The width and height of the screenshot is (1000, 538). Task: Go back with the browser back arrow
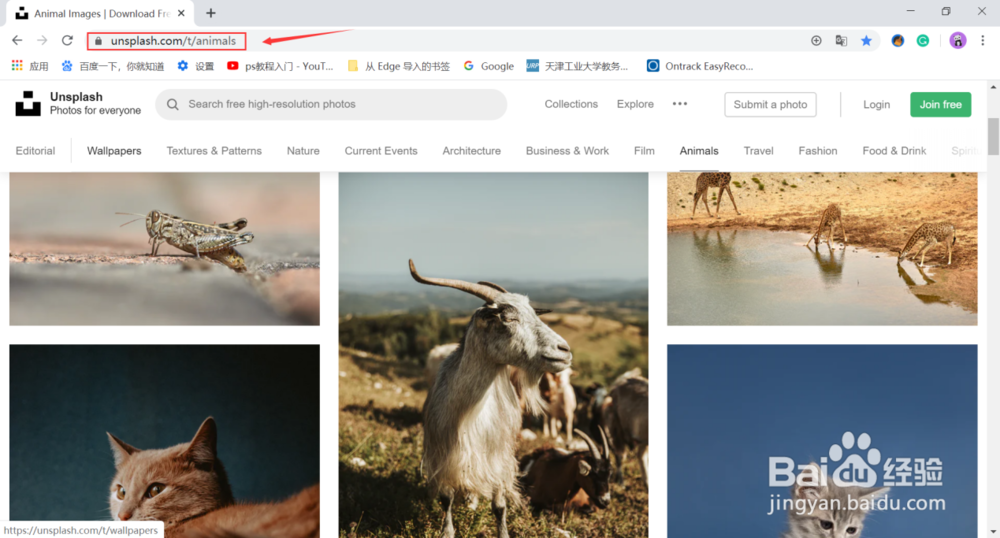(x=17, y=40)
